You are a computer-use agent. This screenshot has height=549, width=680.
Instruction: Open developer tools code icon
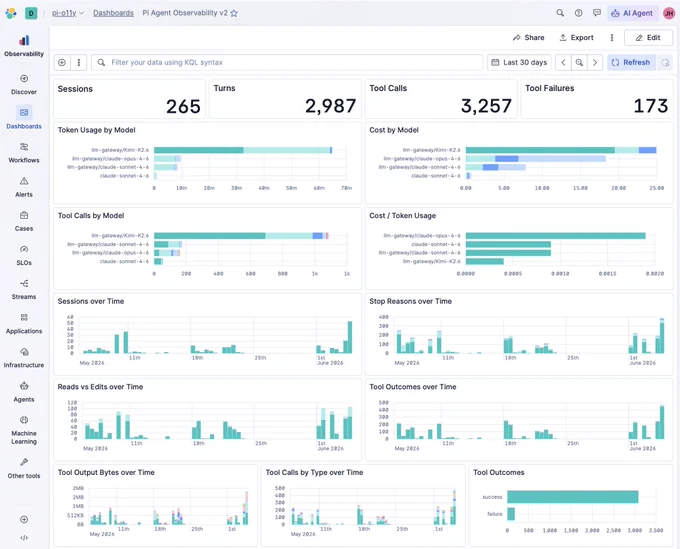[24, 538]
